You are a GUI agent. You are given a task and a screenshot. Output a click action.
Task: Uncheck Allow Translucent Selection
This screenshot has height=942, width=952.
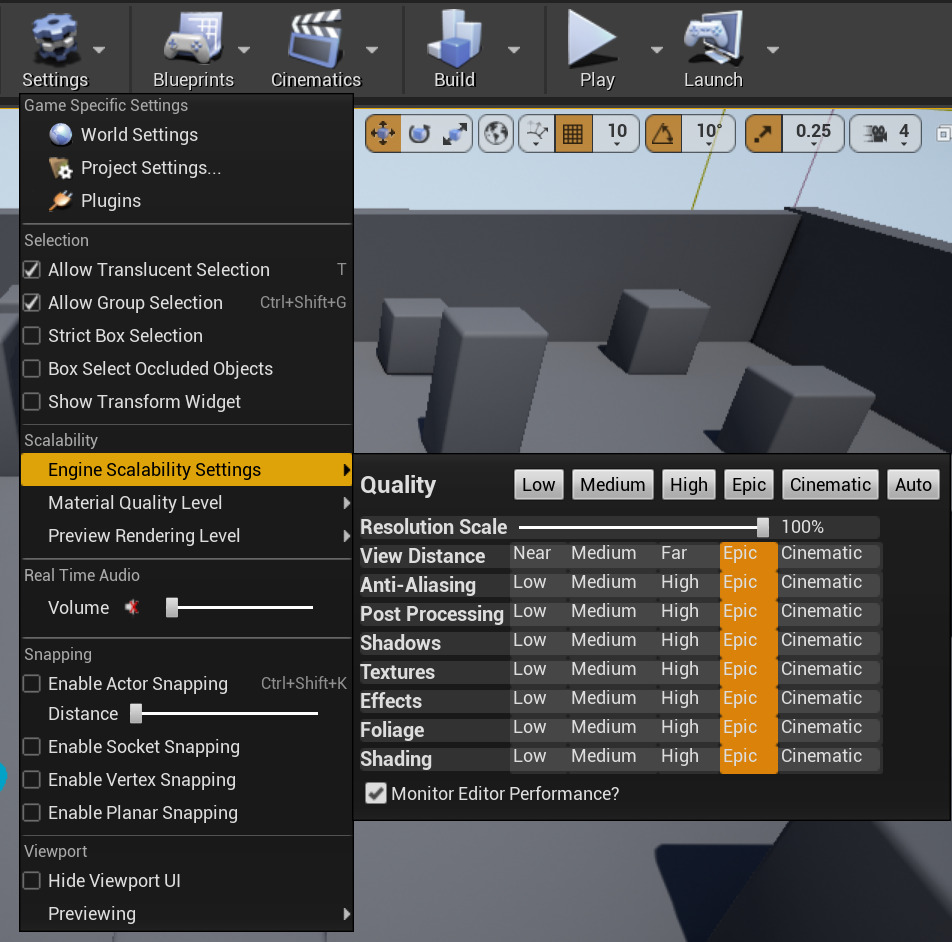(x=32, y=270)
